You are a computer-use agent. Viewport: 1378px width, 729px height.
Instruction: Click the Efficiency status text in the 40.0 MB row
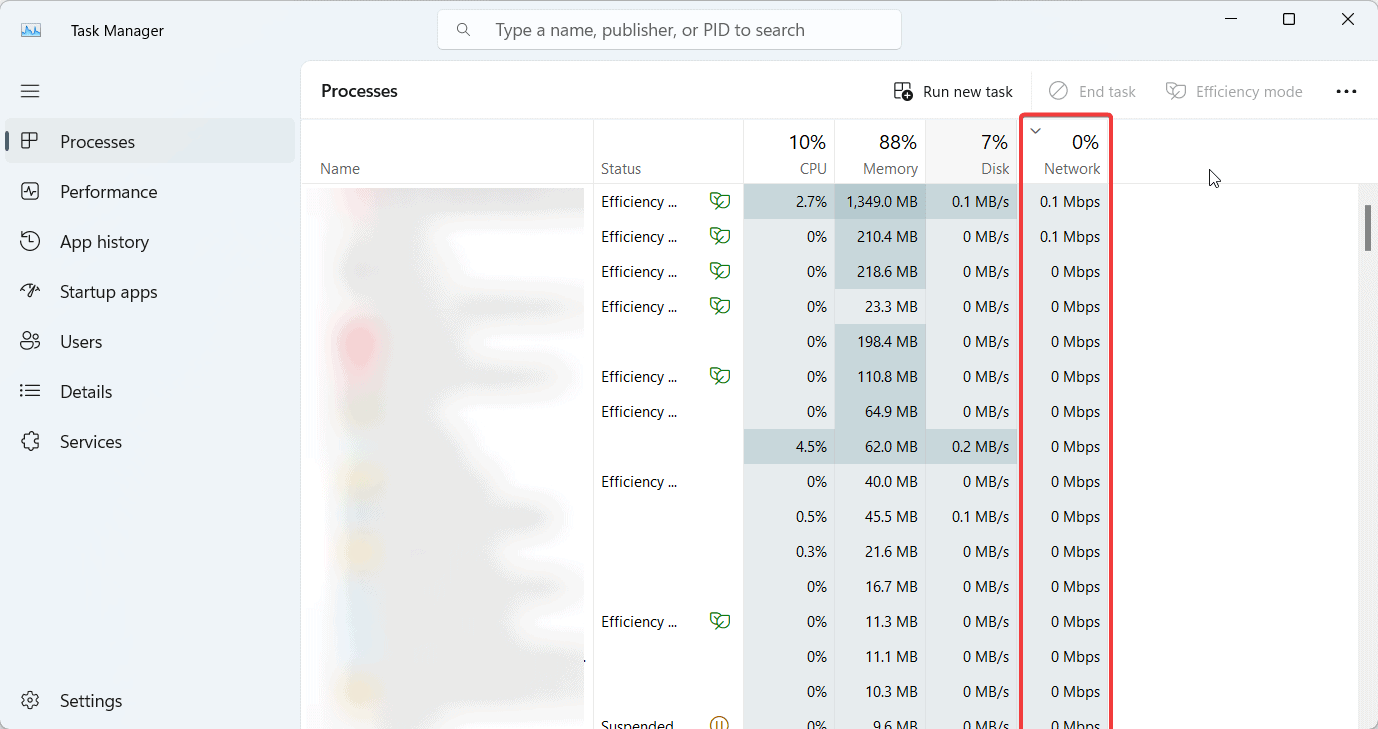[x=639, y=482]
